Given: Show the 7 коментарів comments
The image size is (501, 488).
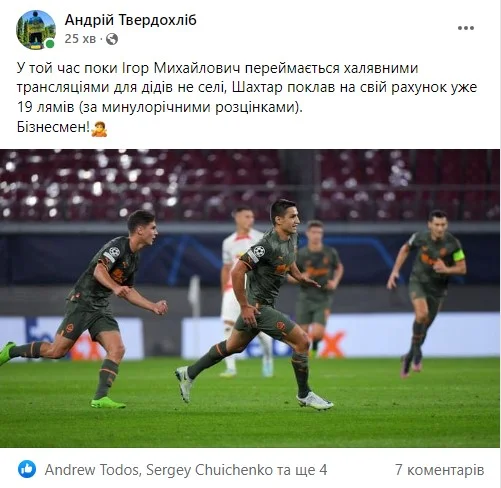Looking at the screenshot, I should 440,470.
